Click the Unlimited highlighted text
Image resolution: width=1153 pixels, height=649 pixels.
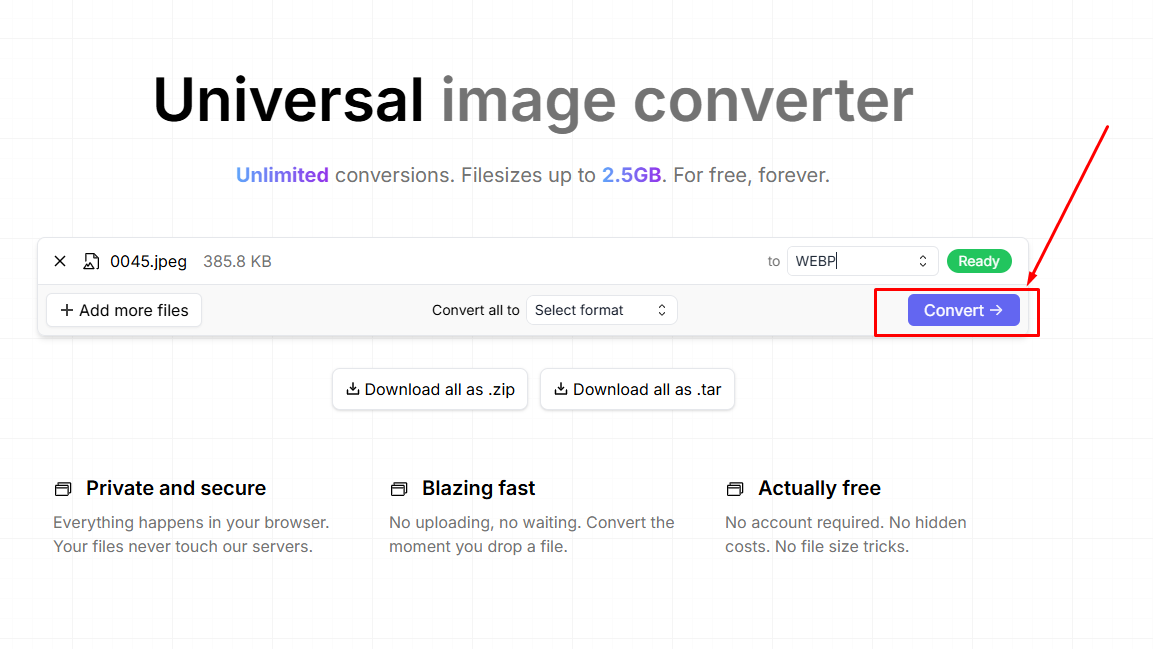pyautogui.click(x=282, y=175)
